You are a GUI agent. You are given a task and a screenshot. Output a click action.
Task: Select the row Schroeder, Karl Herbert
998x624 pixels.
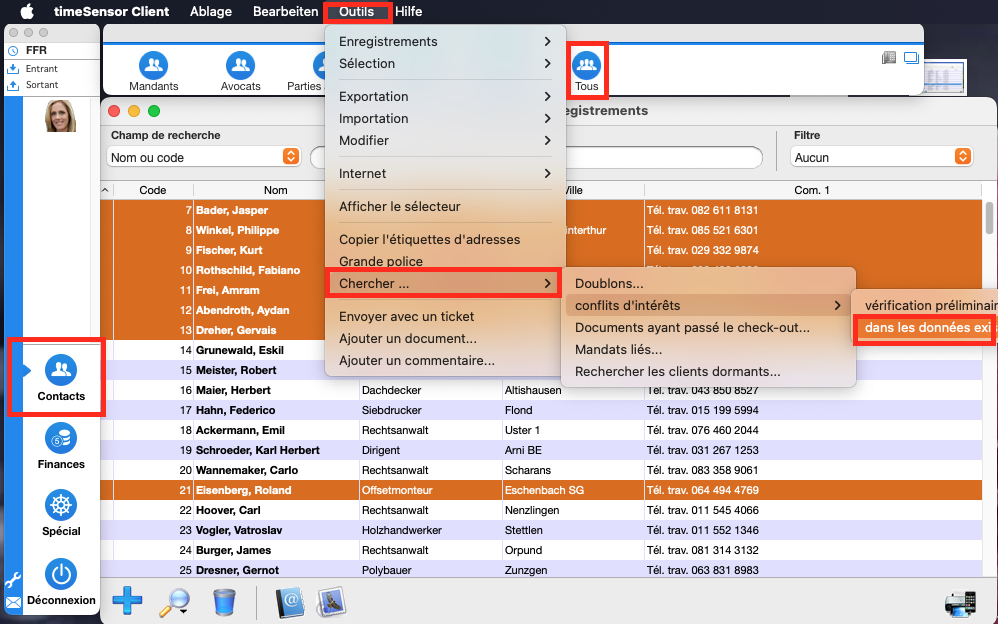(x=541, y=450)
